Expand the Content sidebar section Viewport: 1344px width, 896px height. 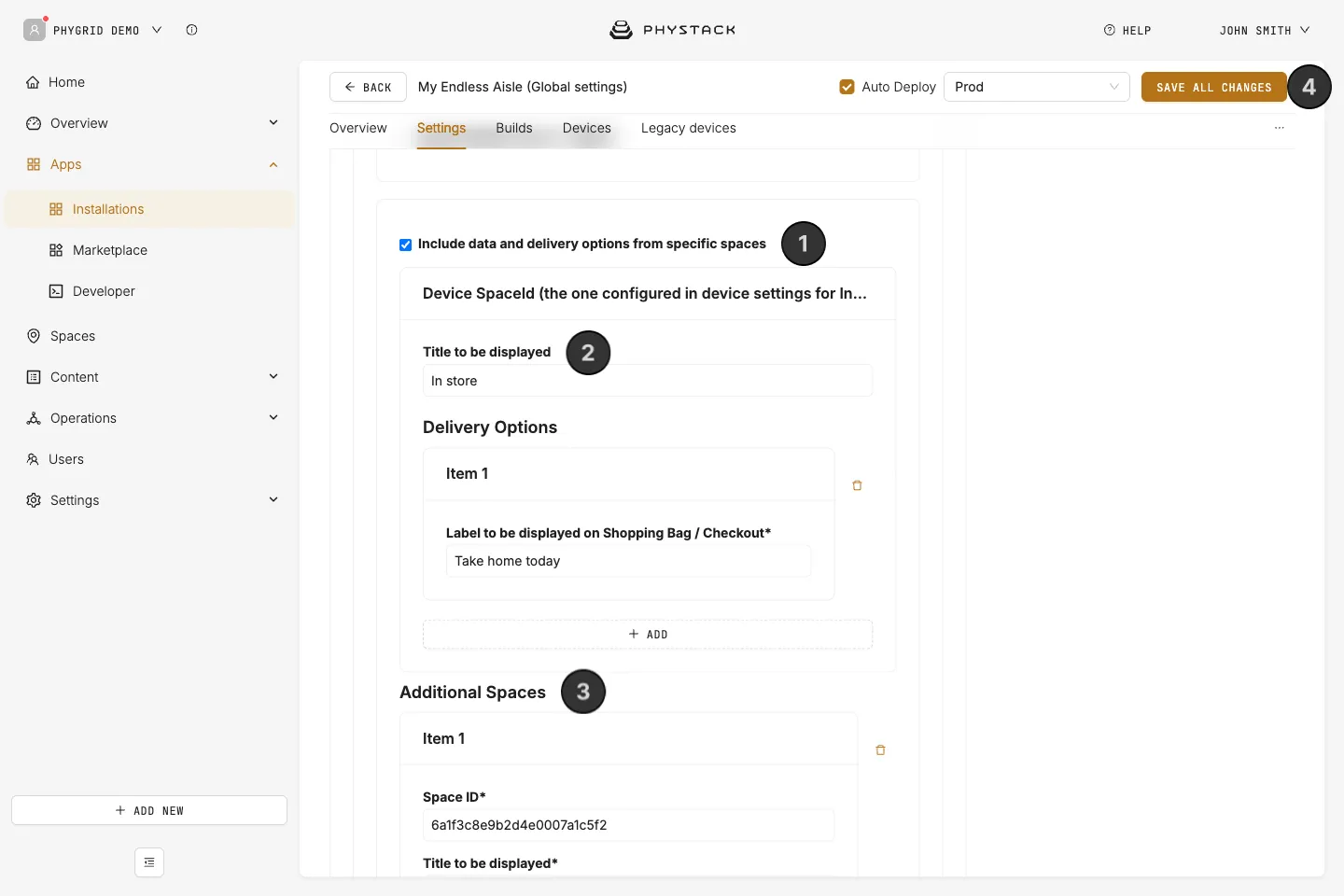pos(273,376)
